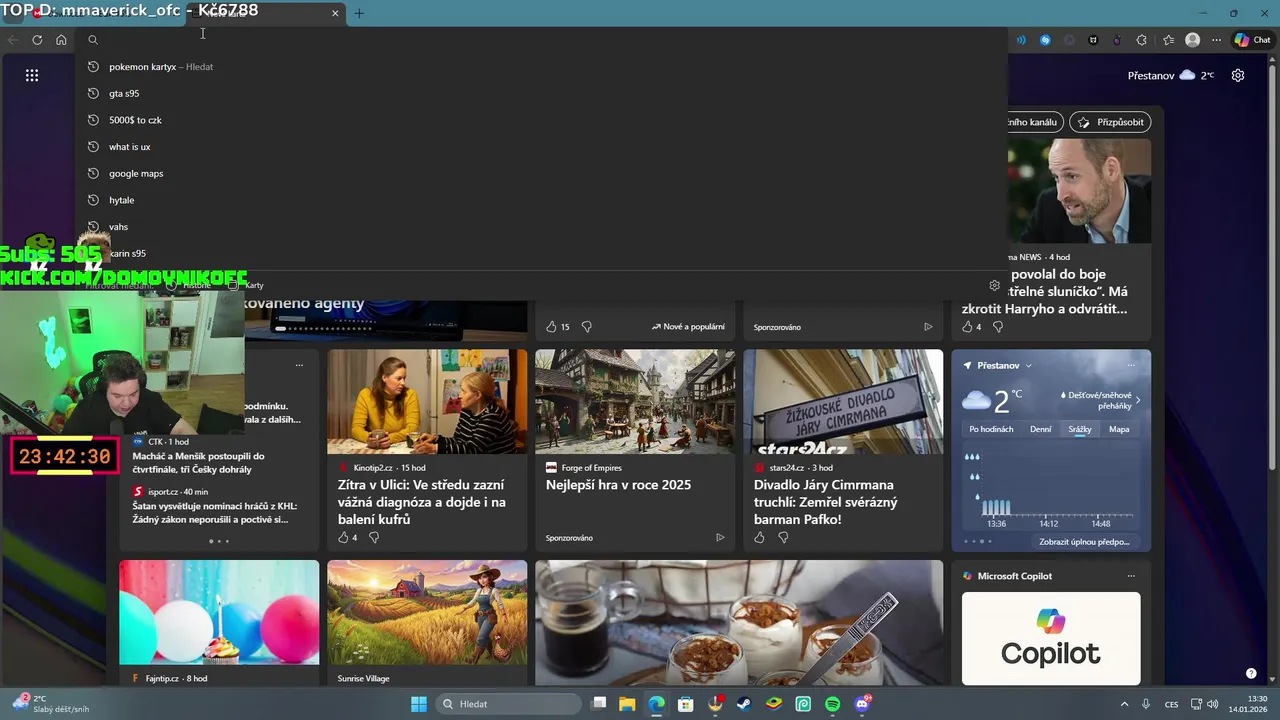Open Divadlo Járy Cimrmana truchlí headline
This screenshot has width=1280, height=720.
[x=826, y=502]
